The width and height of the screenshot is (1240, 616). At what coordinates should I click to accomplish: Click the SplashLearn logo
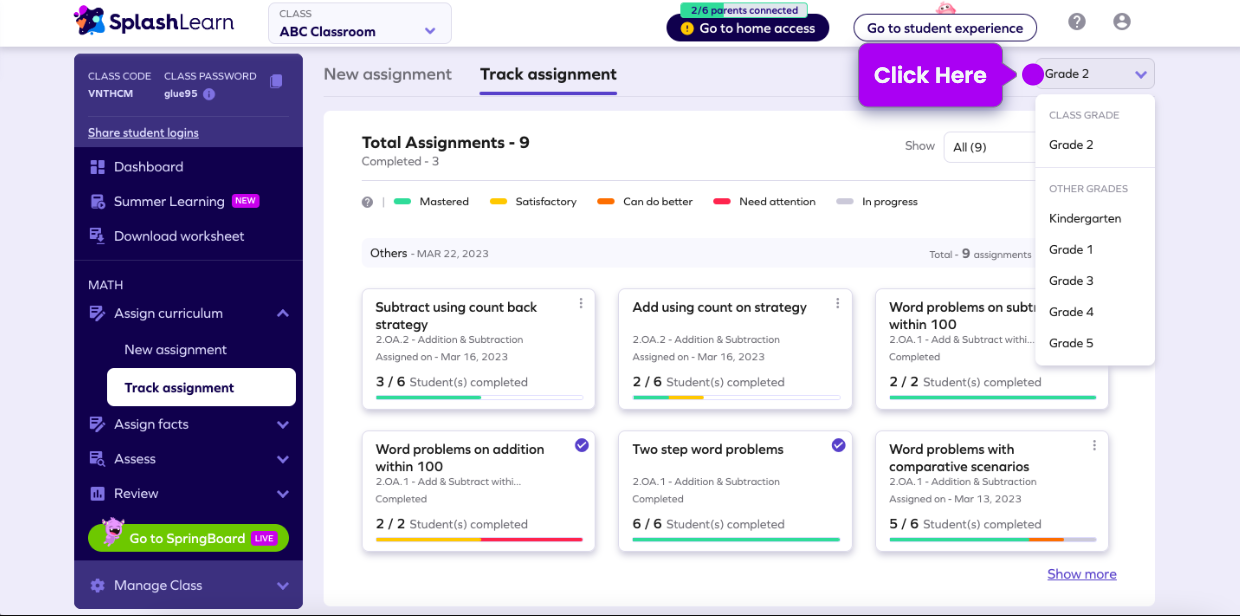click(x=154, y=22)
